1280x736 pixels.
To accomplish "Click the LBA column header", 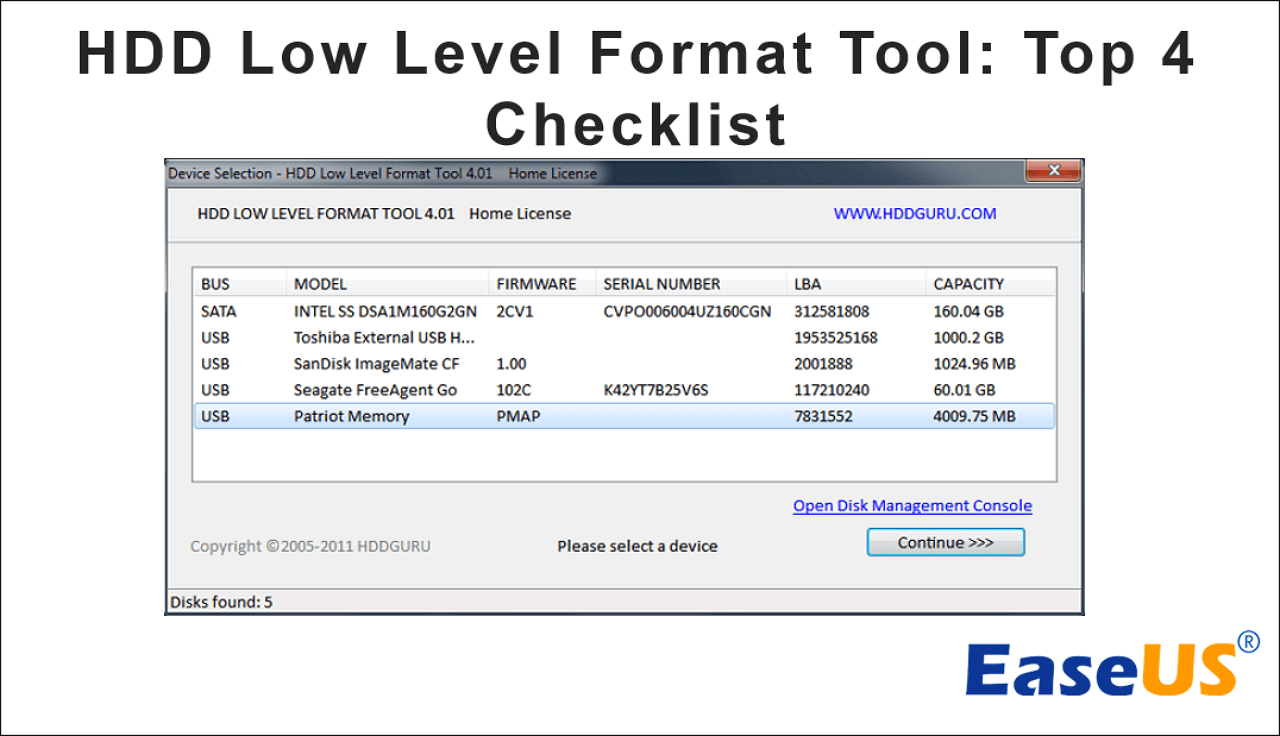I will click(x=855, y=284).
